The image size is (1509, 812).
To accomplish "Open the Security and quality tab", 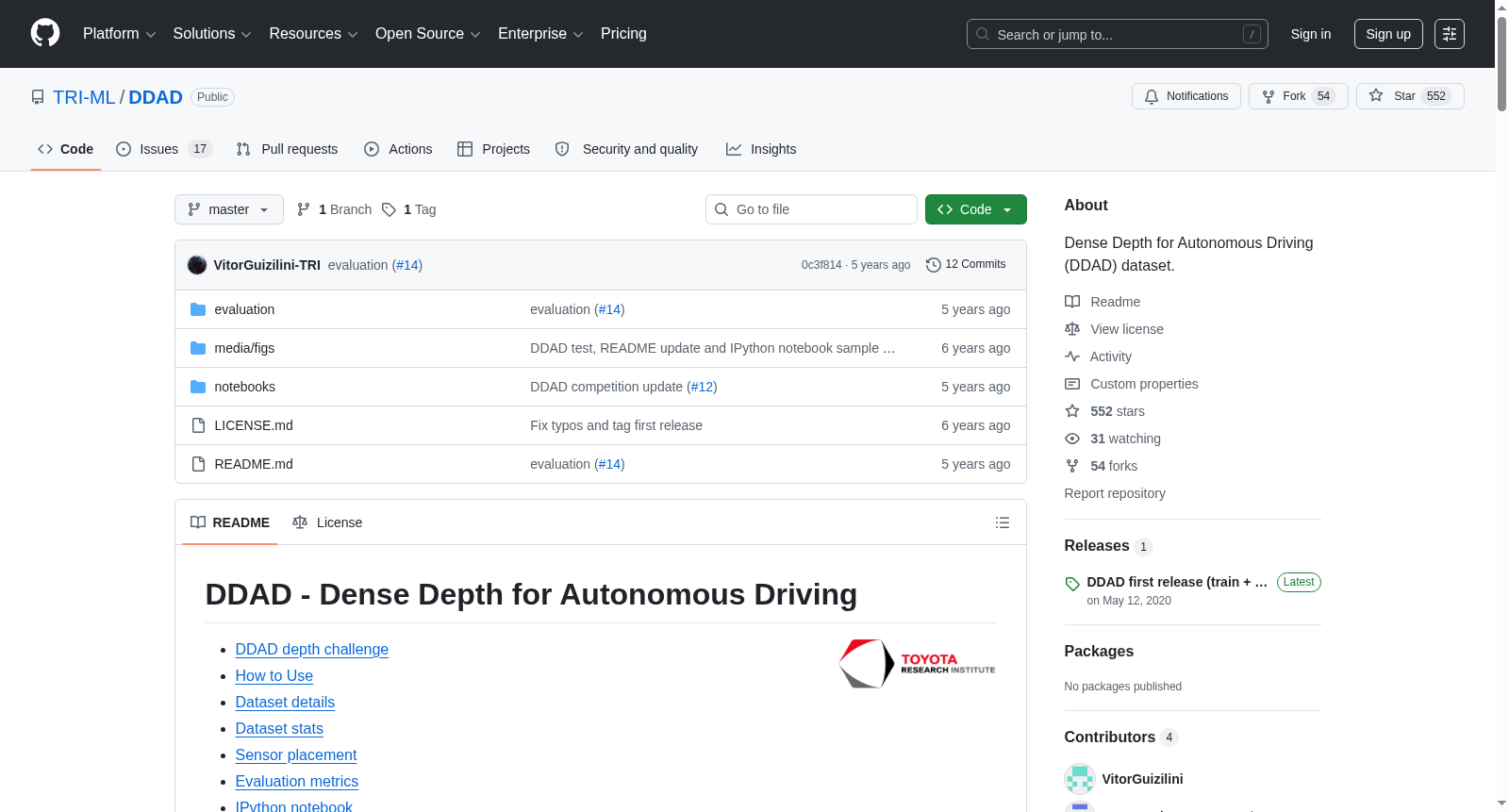I will pyautogui.click(x=626, y=149).
